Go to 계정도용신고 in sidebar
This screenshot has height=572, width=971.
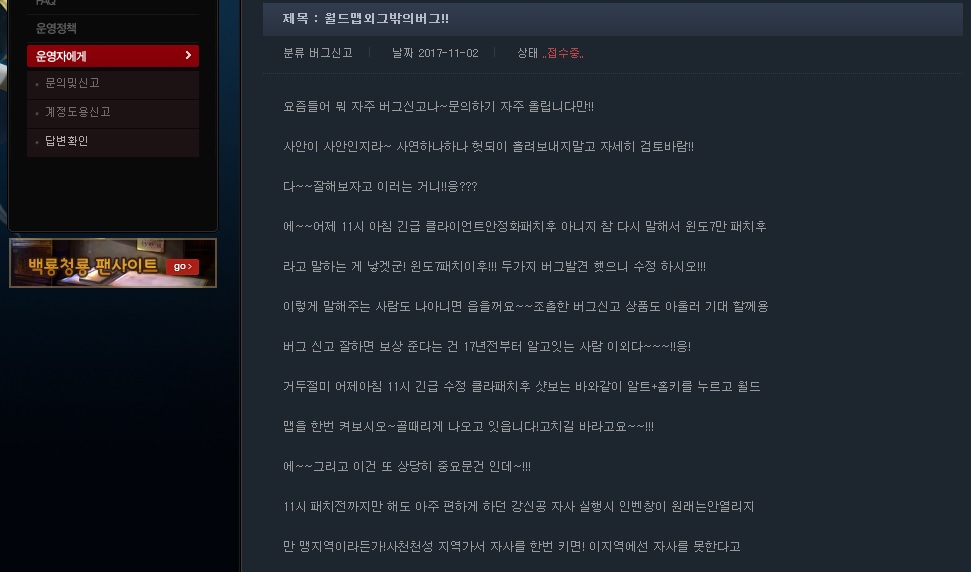[x=78, y=112]
